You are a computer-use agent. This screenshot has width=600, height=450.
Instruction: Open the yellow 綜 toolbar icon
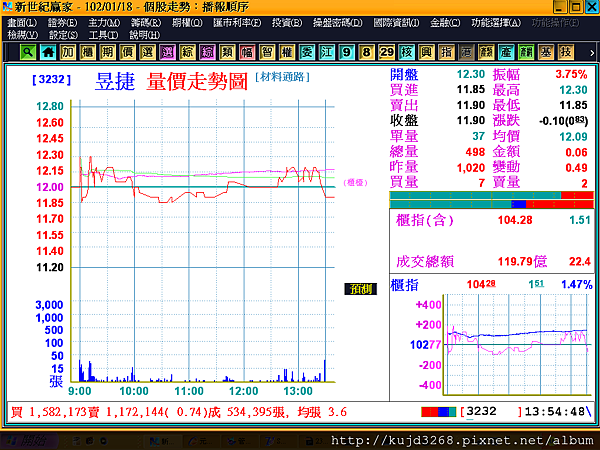click(187, 52)
